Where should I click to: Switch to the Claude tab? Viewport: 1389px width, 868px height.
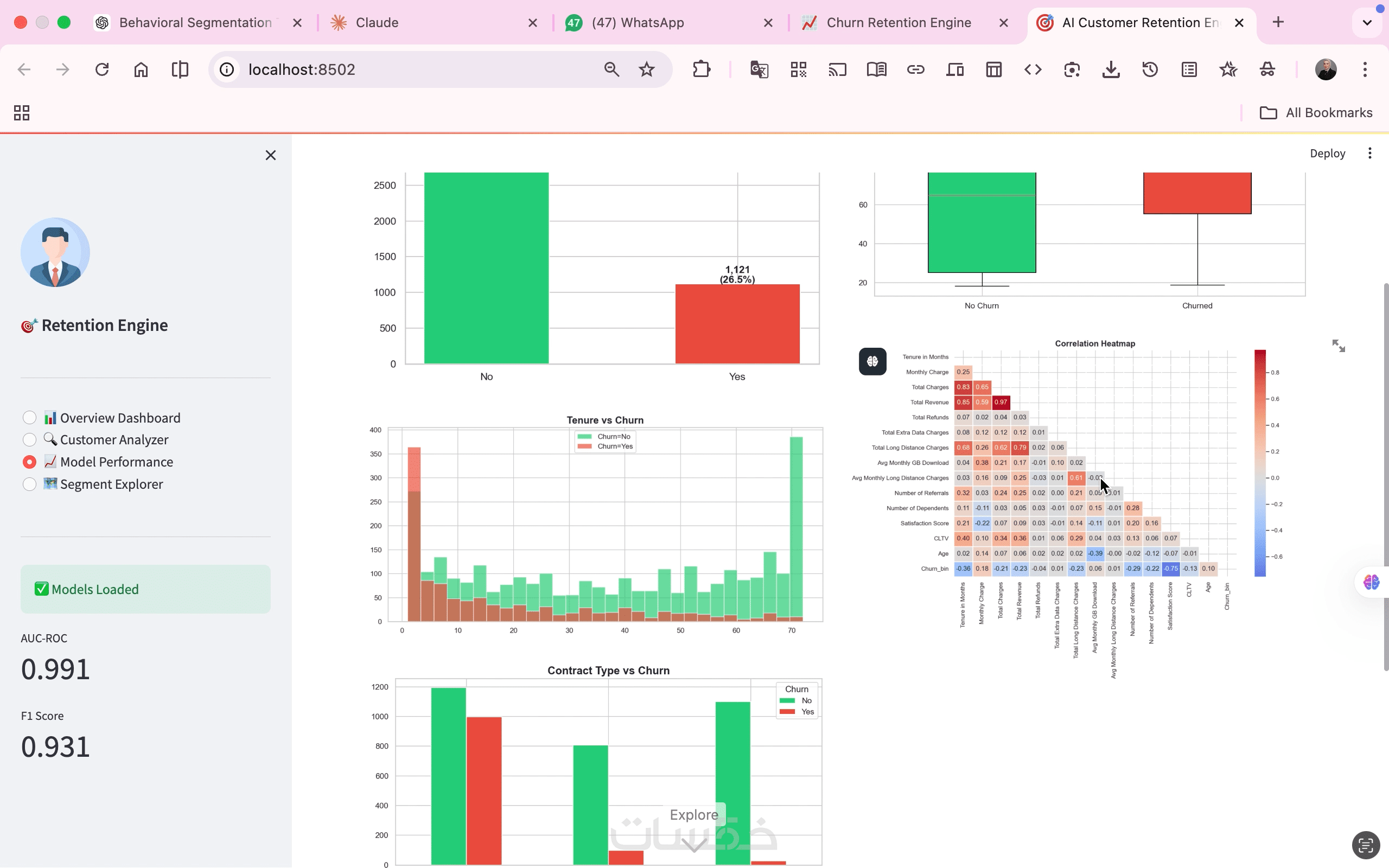tap(377, 23)
